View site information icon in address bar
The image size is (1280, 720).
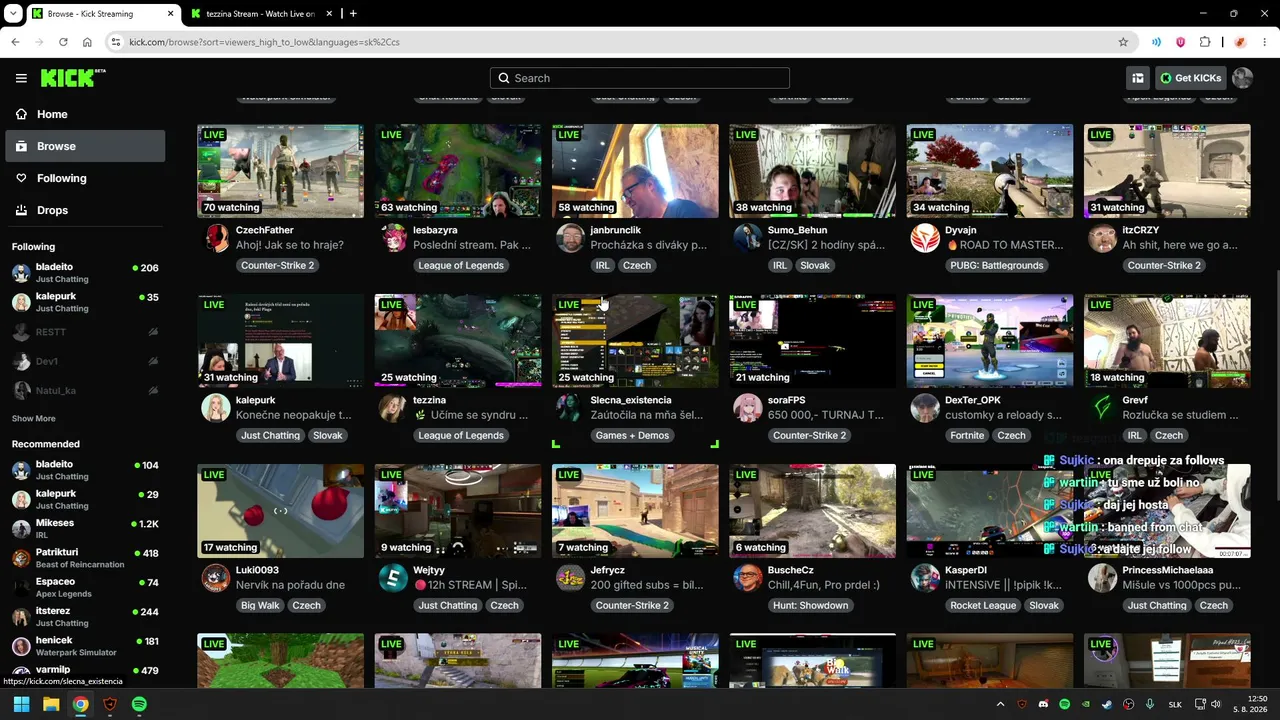[x=116, y=42]
